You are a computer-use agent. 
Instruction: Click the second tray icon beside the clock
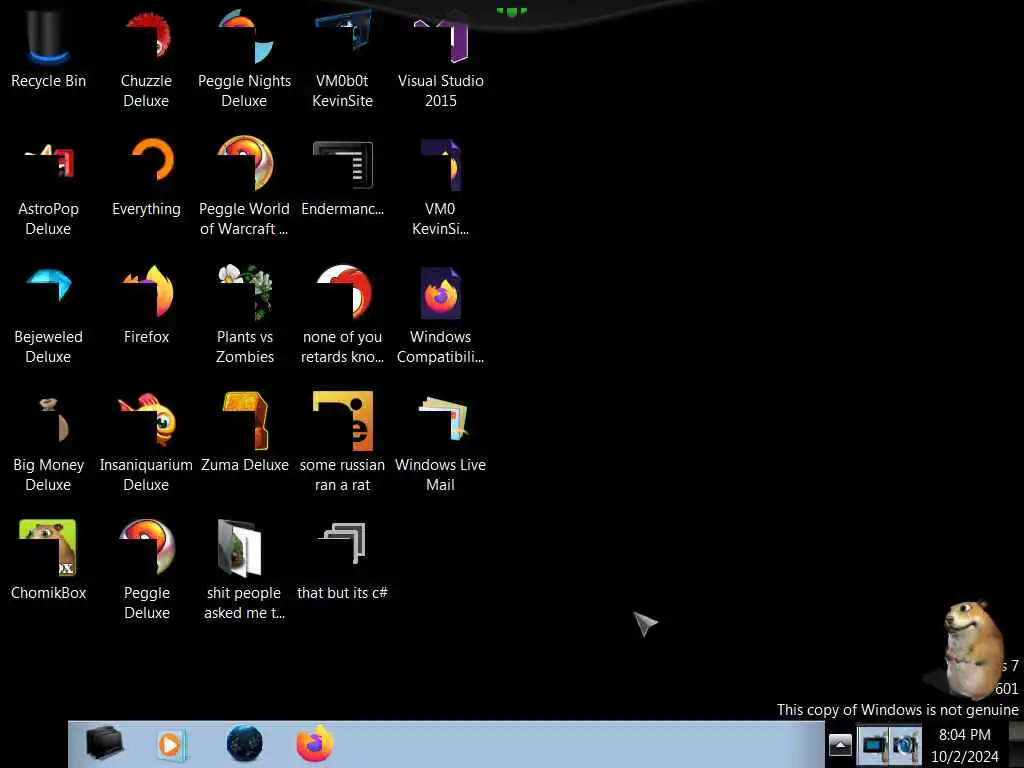click(x=905, y=745)
